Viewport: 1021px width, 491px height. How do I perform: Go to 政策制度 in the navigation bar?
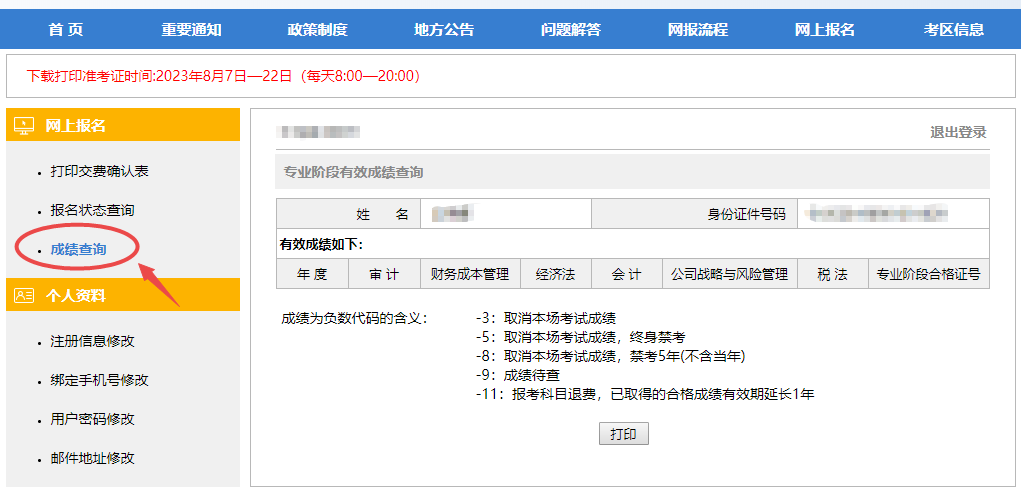pos(317,30)
